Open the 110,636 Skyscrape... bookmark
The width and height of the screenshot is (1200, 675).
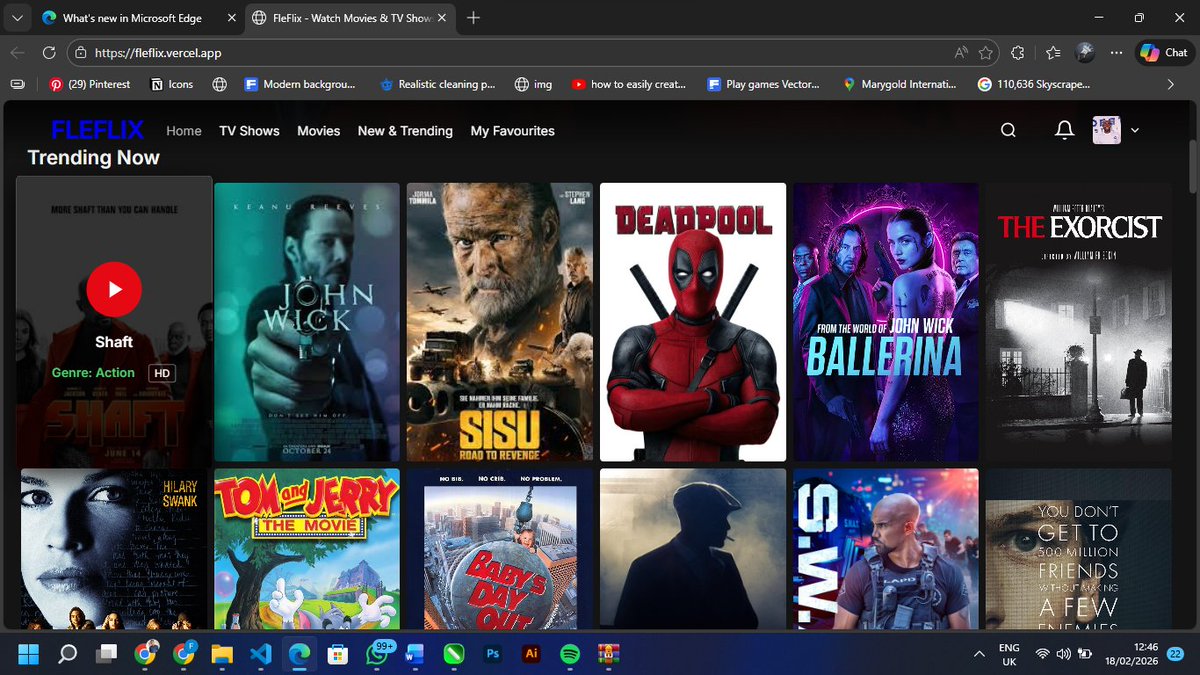[x=1034, y=85]
